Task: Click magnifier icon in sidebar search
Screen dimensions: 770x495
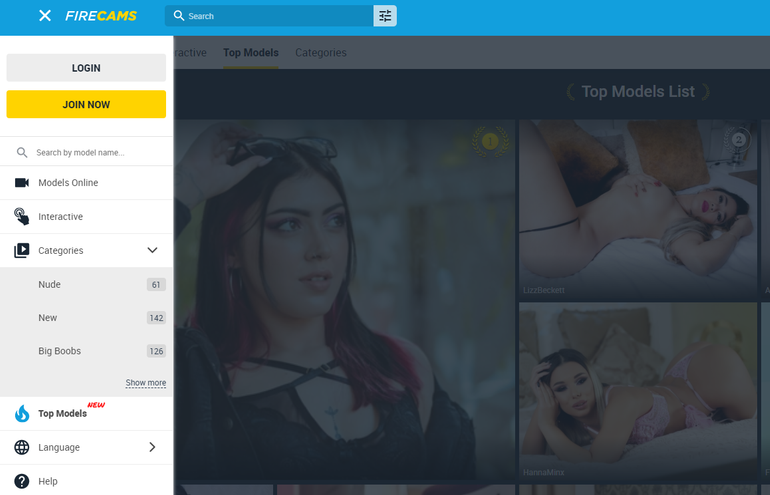Action: click(22, 152)
